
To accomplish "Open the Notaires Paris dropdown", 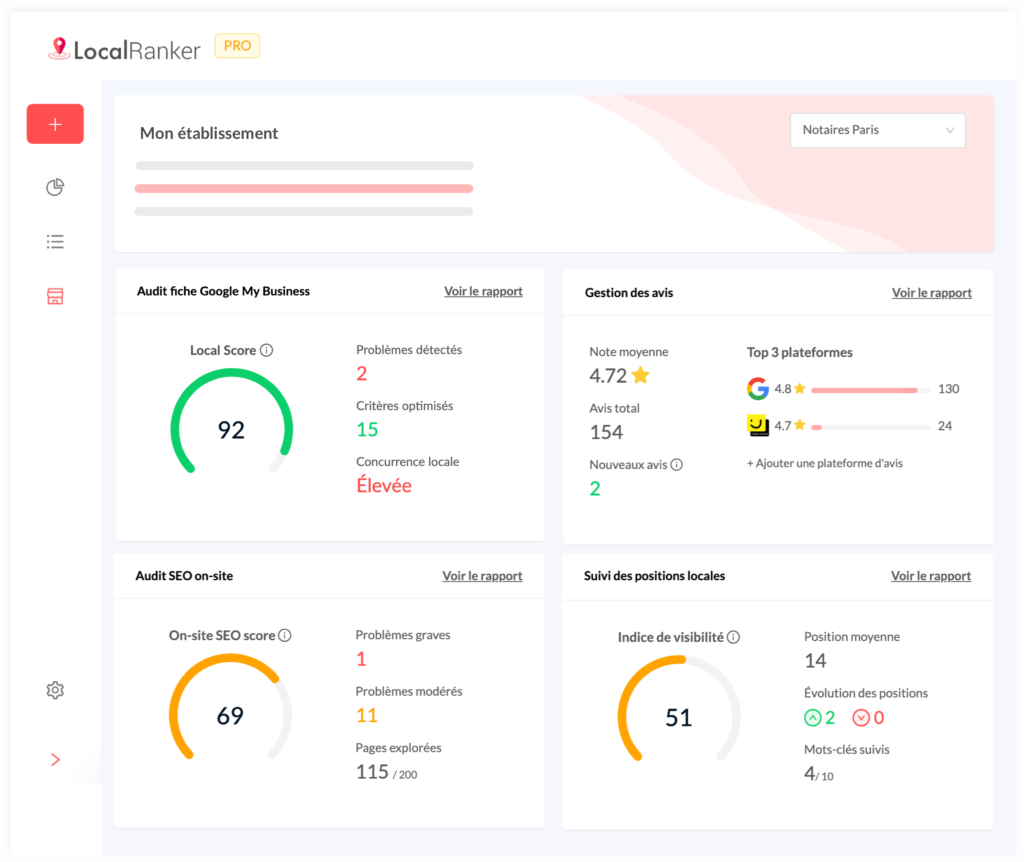I will pos(877,130).
